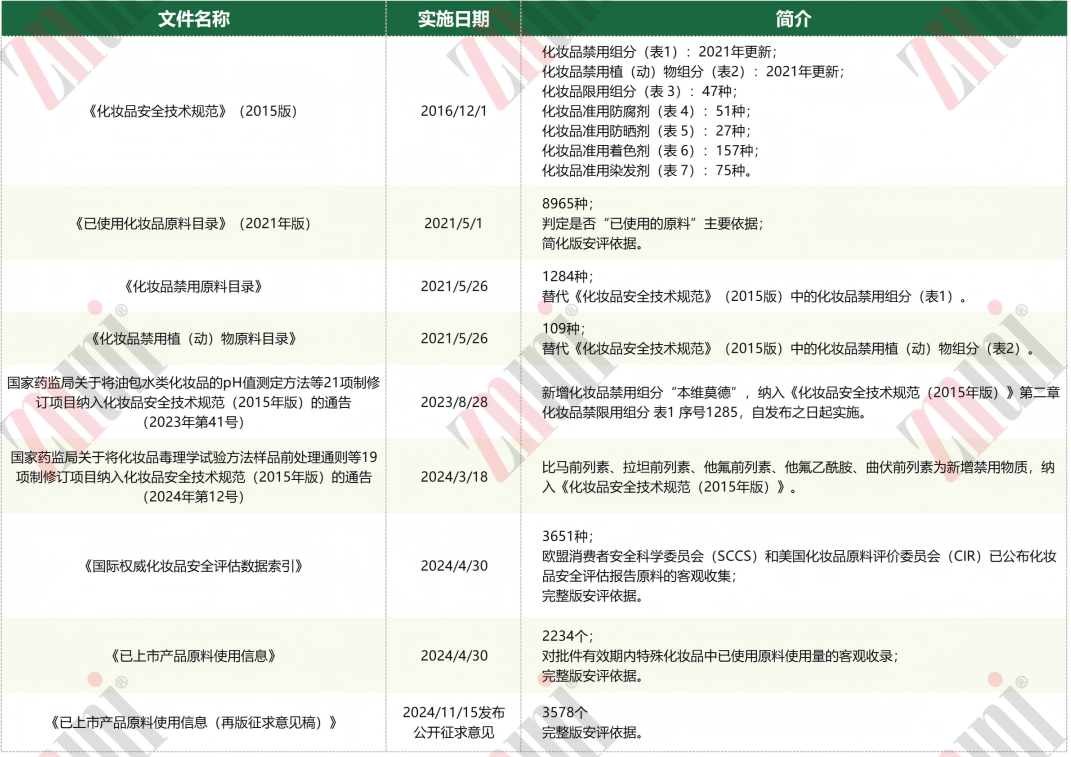Click 化妆品准用着色剂（表6）：157种 line

click(650, 150)
